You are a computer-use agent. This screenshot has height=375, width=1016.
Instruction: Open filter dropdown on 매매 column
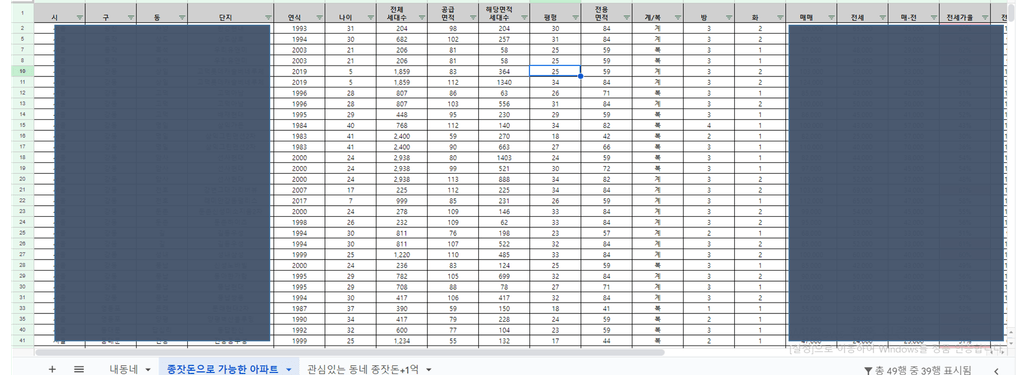[x=831, y=17]
